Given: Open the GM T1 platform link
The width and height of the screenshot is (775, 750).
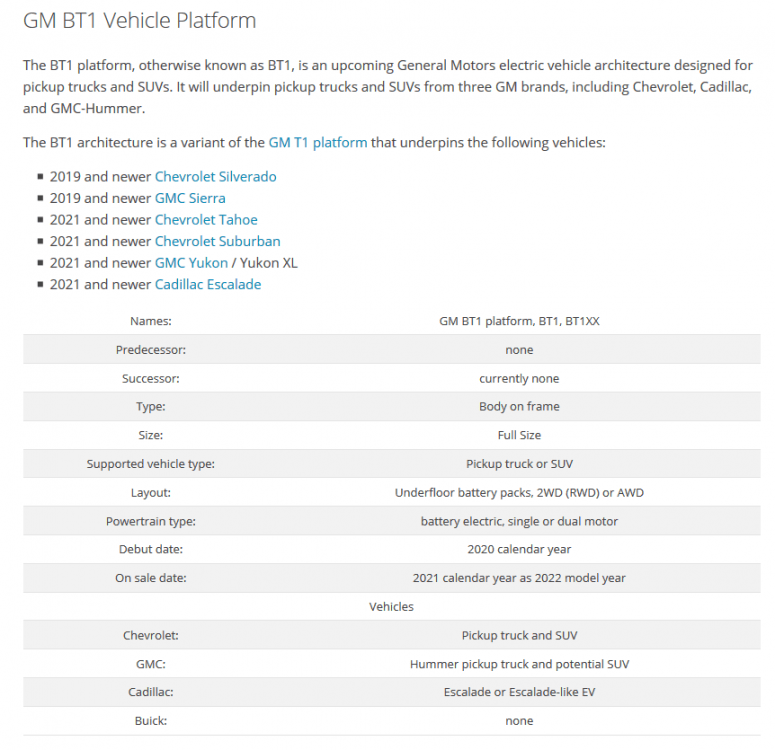Looking at the screenshot, I should (x=318, y=142).
